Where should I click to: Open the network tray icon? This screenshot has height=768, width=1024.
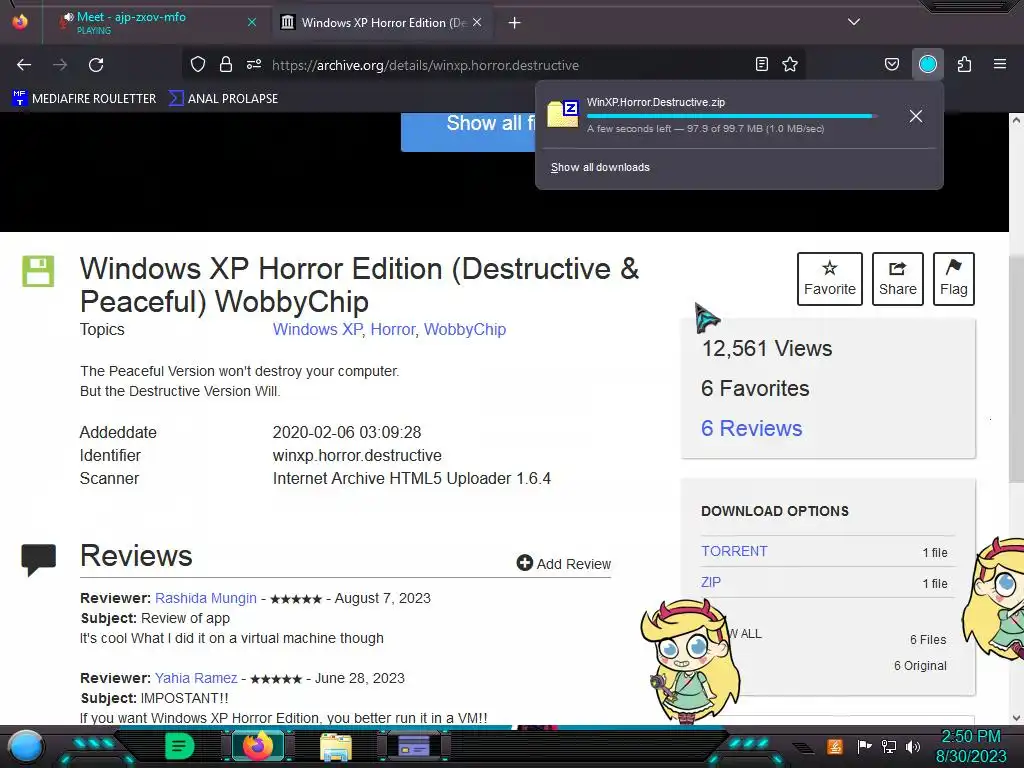click(889, 746)
